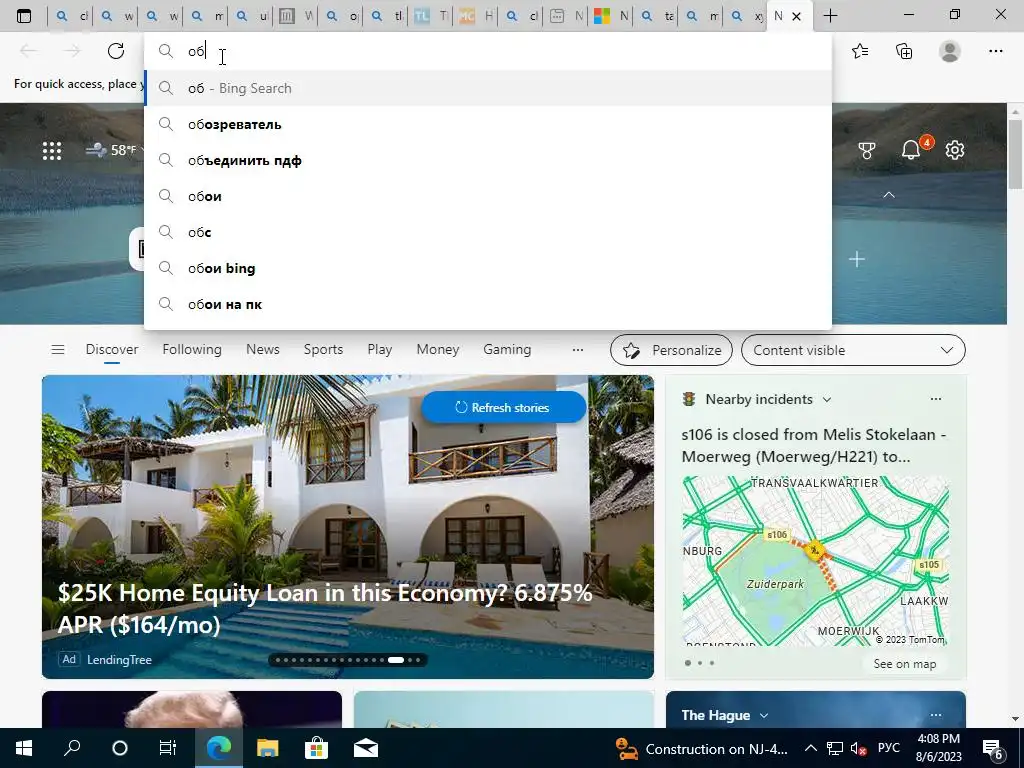Open the tab actions menu icon

pyautogui.click(x=24, y=16)
